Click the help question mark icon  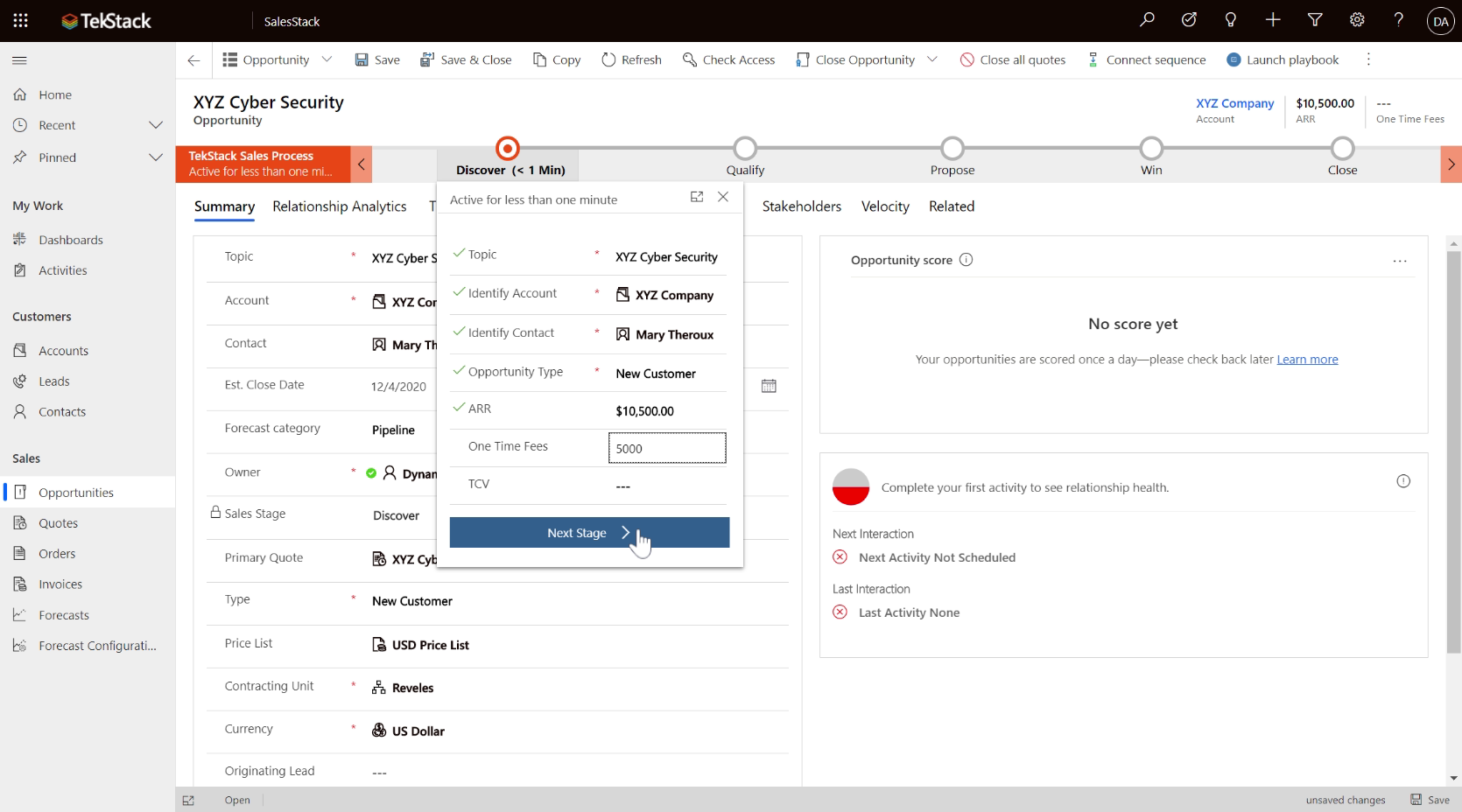pos(1399,20)
